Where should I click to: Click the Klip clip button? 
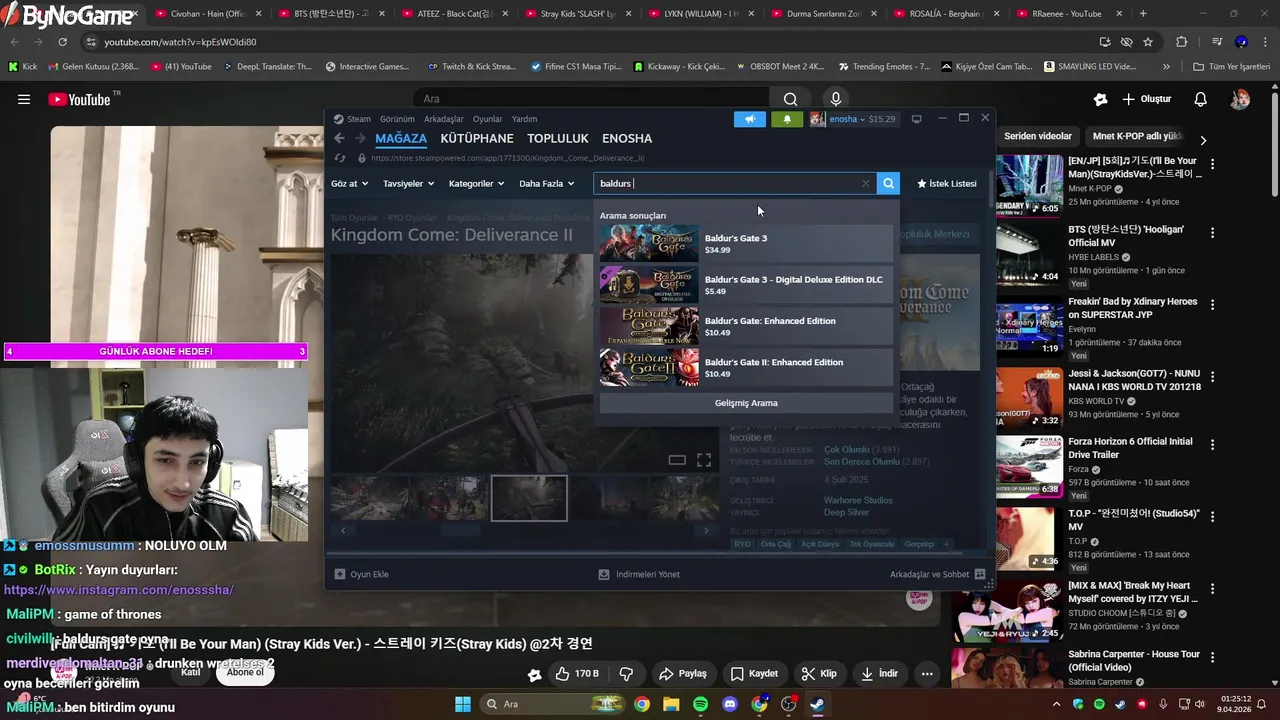pos(820,674)
